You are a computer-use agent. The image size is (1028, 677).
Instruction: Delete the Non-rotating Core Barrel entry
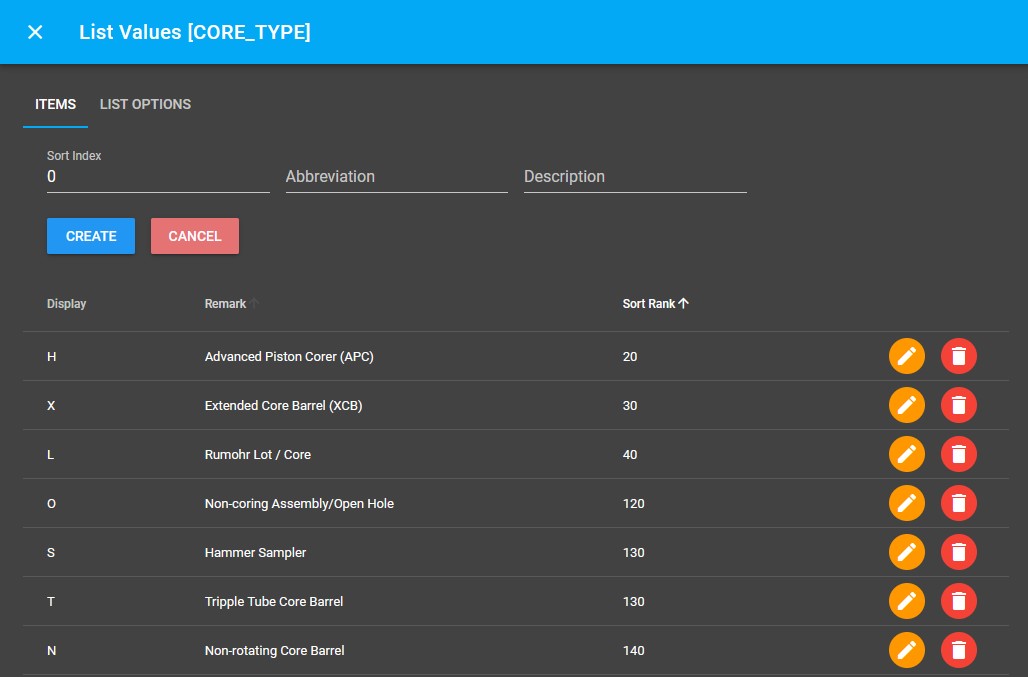(958, 650)
